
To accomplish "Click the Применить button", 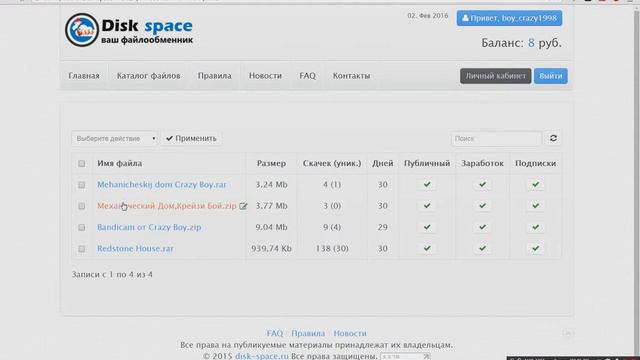I will click(x=191, y=138).
